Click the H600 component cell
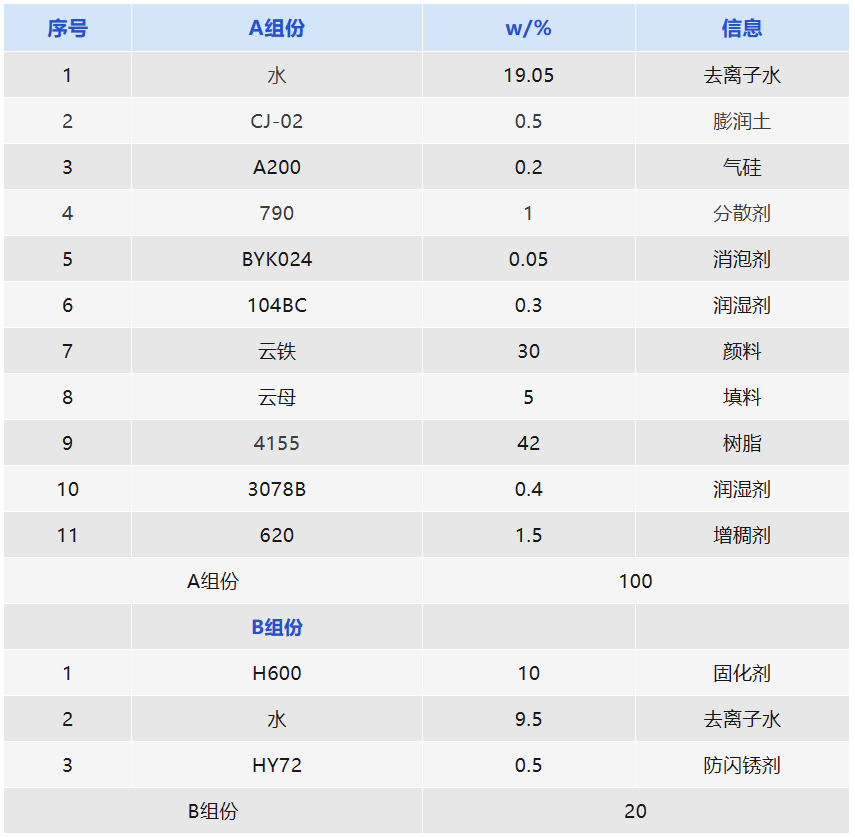Image resolution: width=855 pixels, height=837 pixels. tap(276, 673)
